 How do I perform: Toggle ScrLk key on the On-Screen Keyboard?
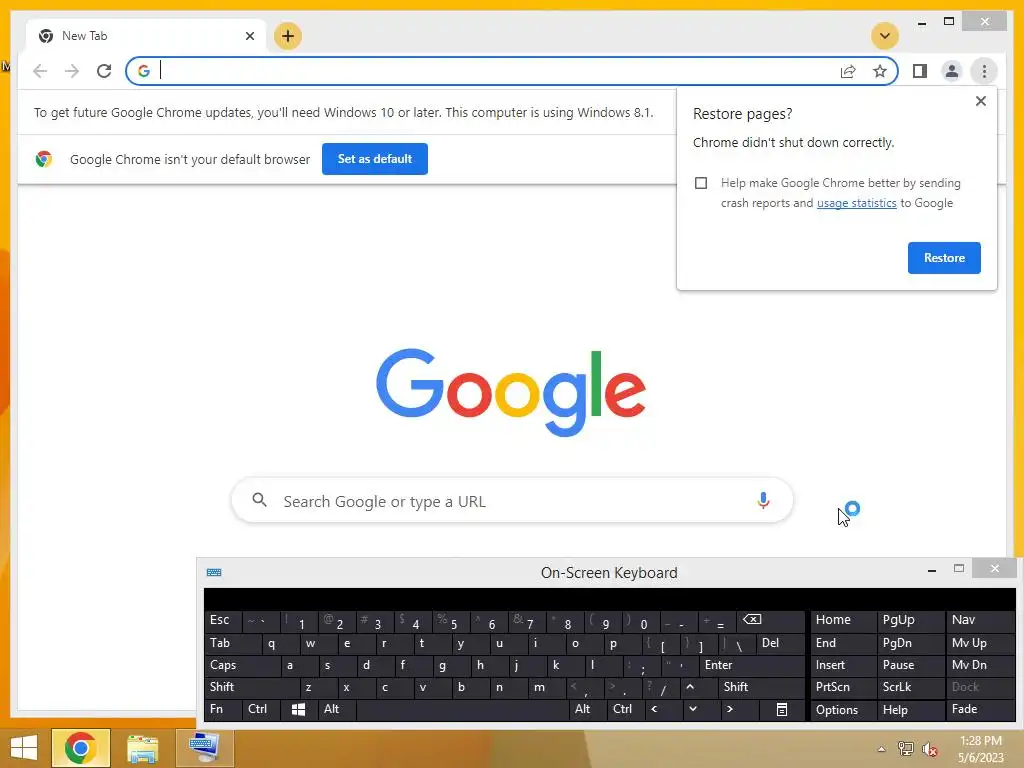point(910,687)
